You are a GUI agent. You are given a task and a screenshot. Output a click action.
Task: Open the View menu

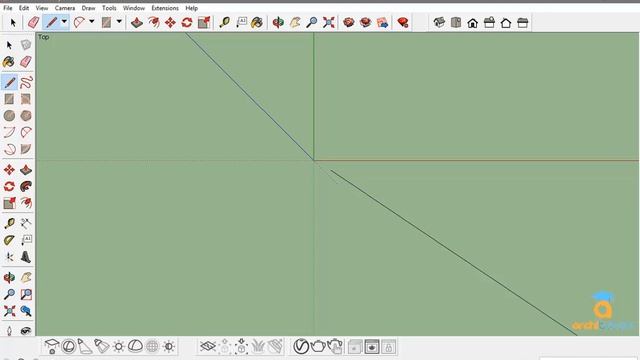tap(42, 8)
